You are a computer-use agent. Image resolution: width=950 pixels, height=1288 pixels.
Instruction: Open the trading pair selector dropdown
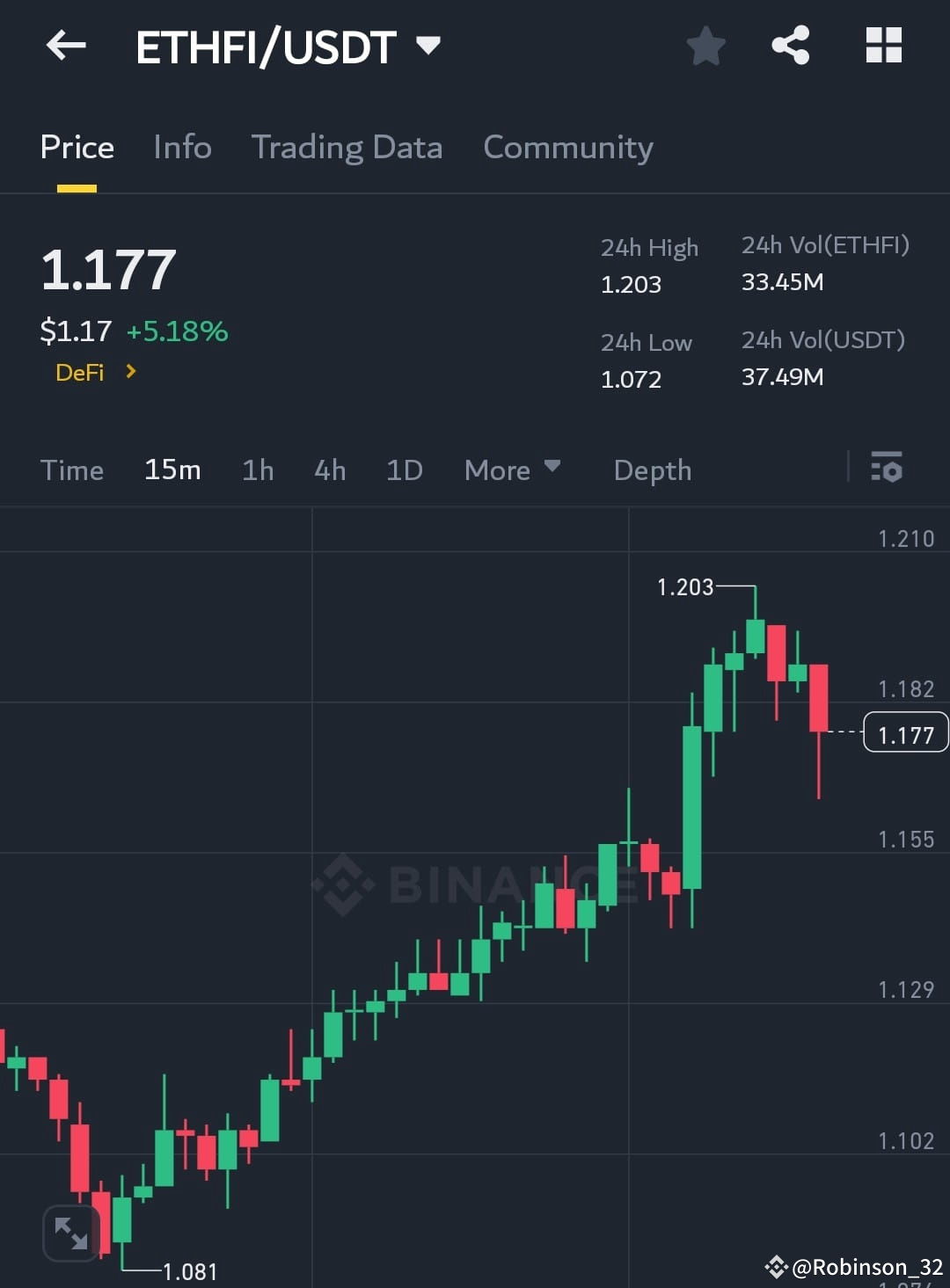[428, 46]
